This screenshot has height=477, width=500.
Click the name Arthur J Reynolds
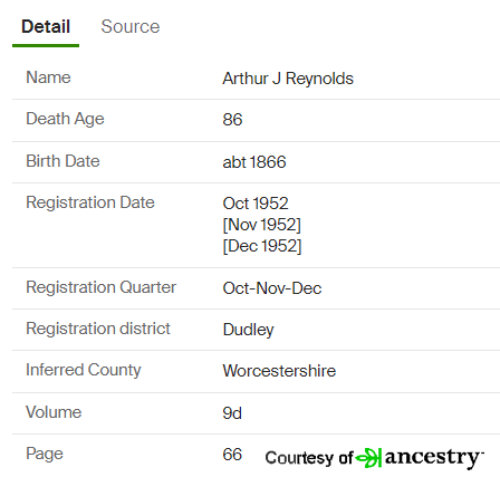(x=288, y=79)
